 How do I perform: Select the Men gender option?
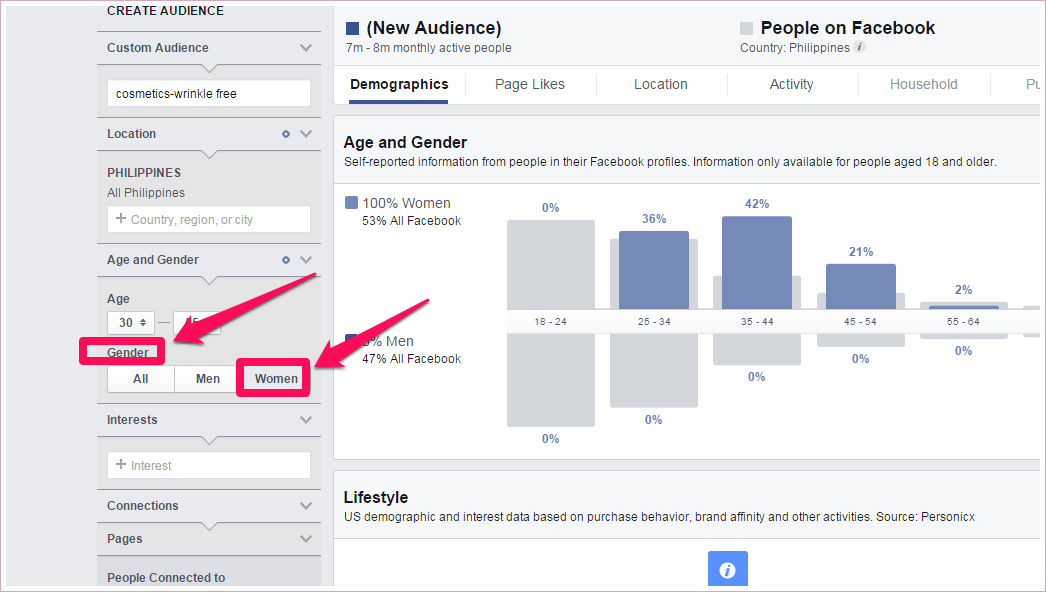point(208,379)
